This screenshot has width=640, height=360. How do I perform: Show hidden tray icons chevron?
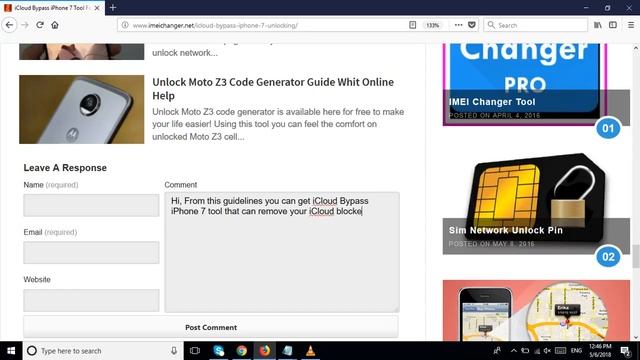pos(514,351)
